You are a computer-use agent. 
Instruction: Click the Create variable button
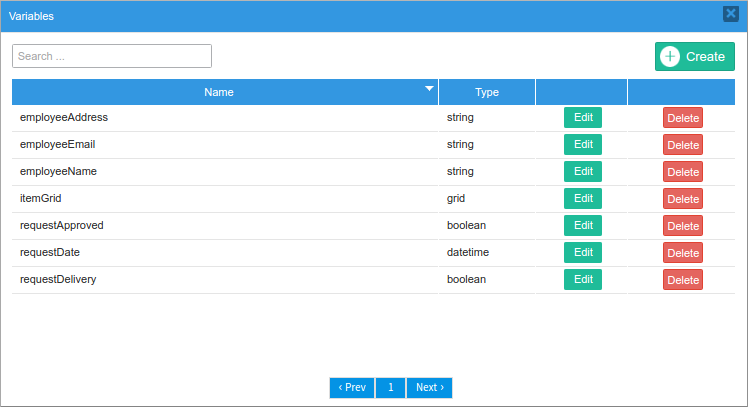pos(694,57)
